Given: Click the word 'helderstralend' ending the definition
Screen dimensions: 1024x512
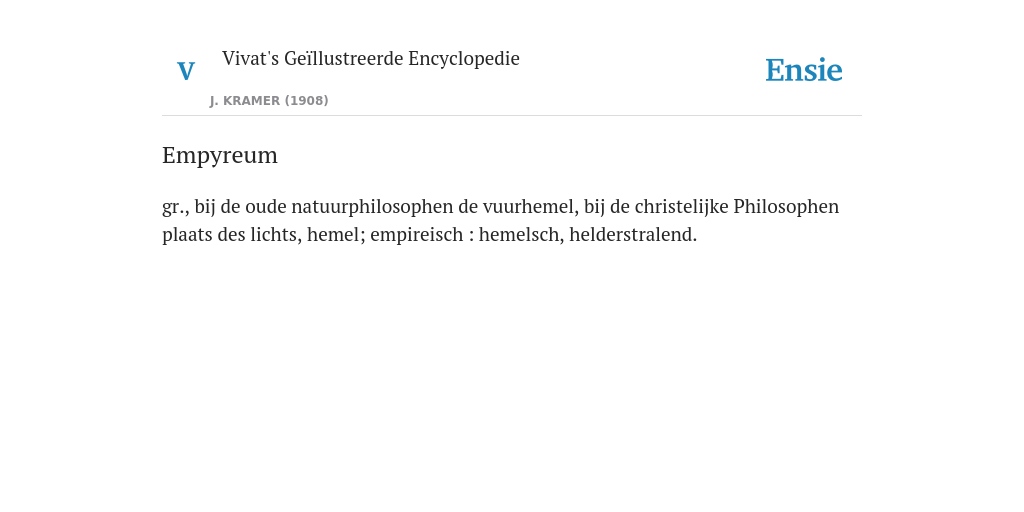Looking at the screenshot, I should [x=633, y=234].
